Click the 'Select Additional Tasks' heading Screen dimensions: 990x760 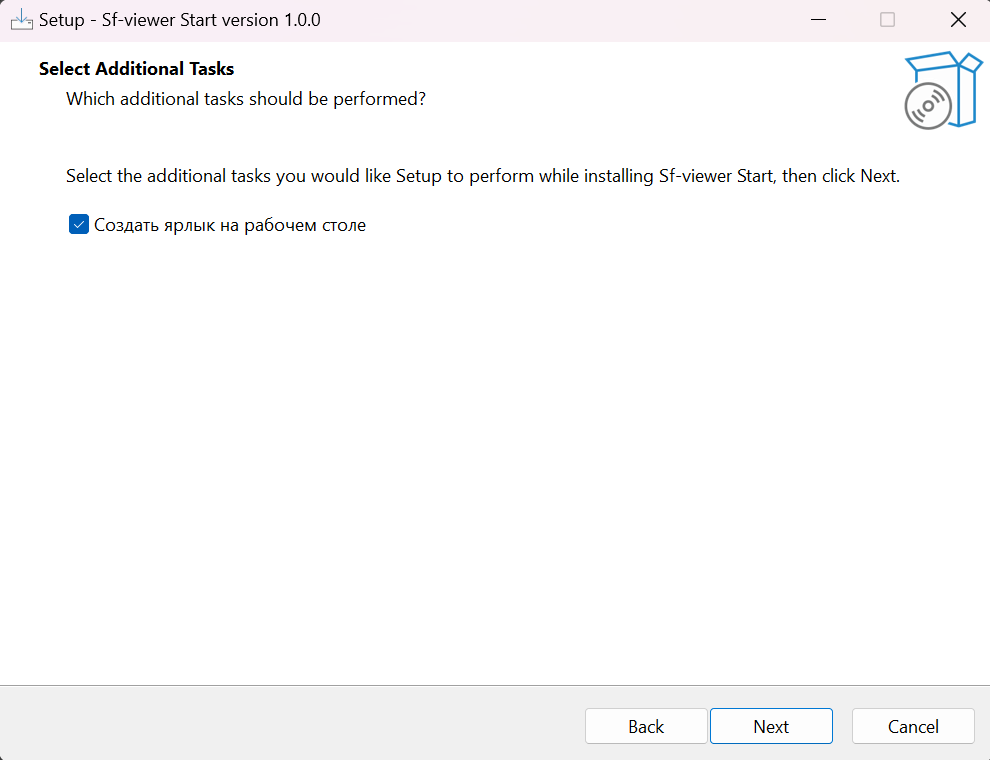[136, 69]
